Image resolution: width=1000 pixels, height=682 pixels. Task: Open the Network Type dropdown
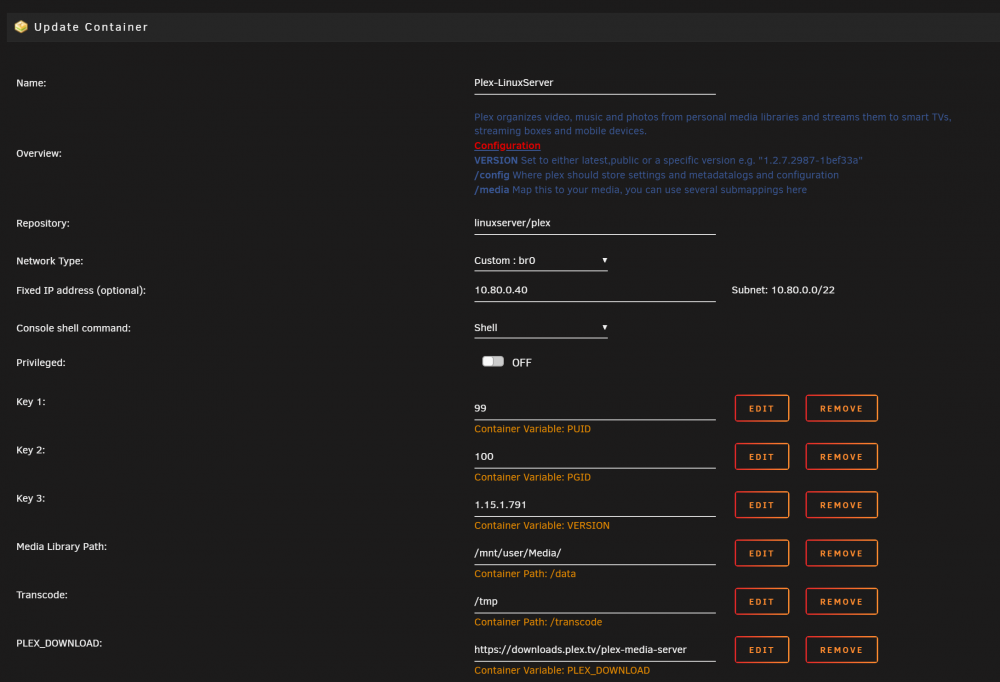point(540,260)
